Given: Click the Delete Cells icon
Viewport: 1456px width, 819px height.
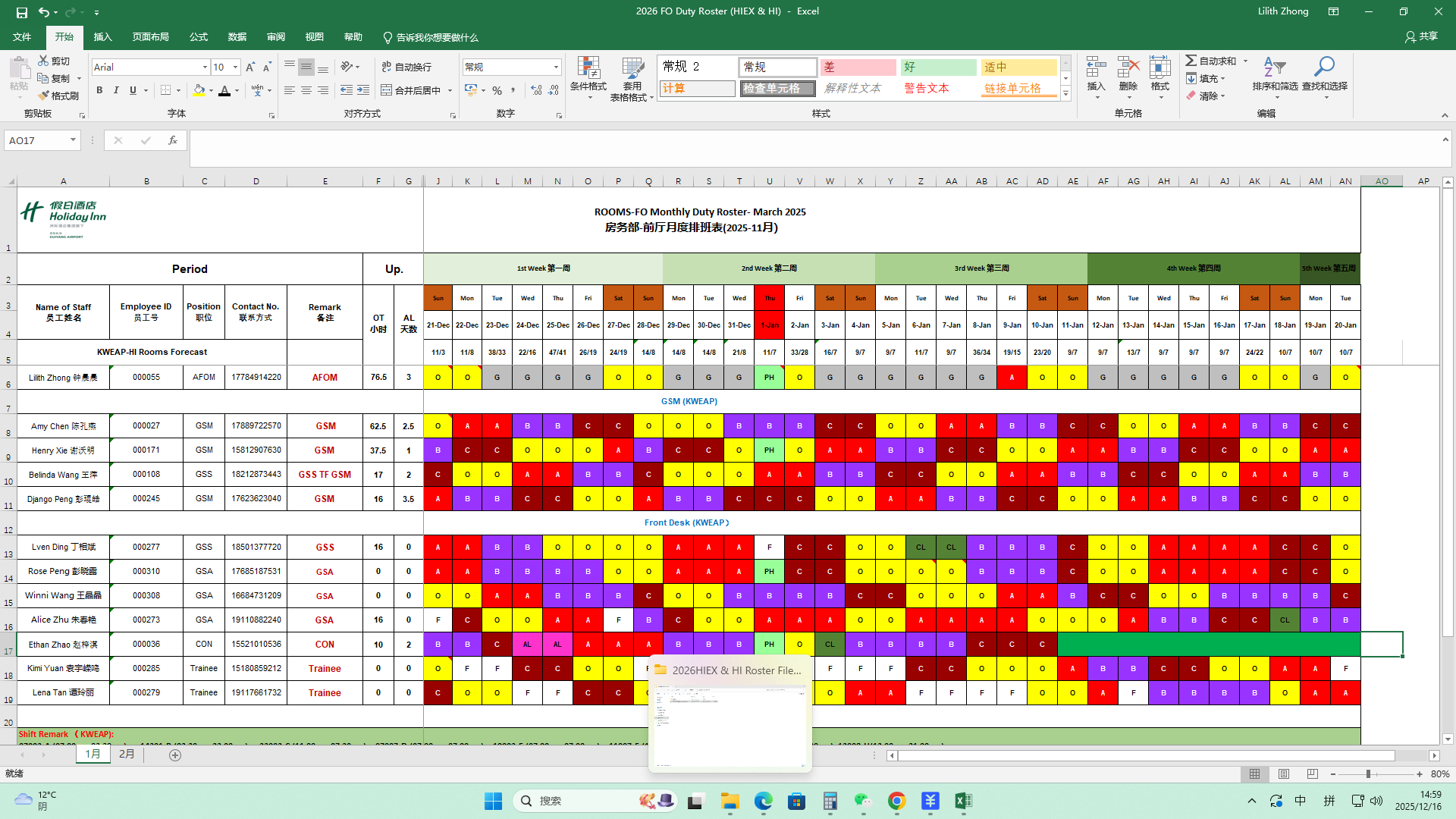Looking at the screenshot, I should [1128, 67].
